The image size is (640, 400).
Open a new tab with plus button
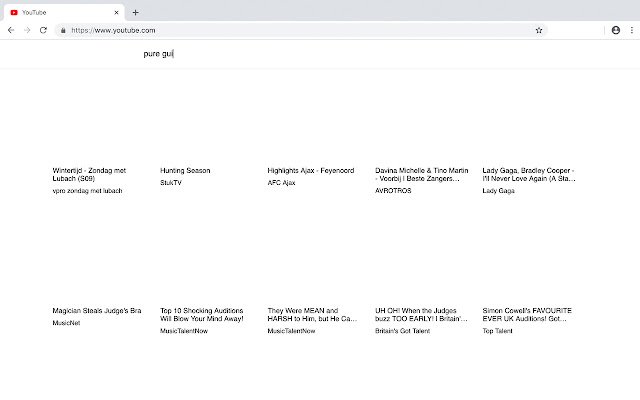click(x=136, y=13)
